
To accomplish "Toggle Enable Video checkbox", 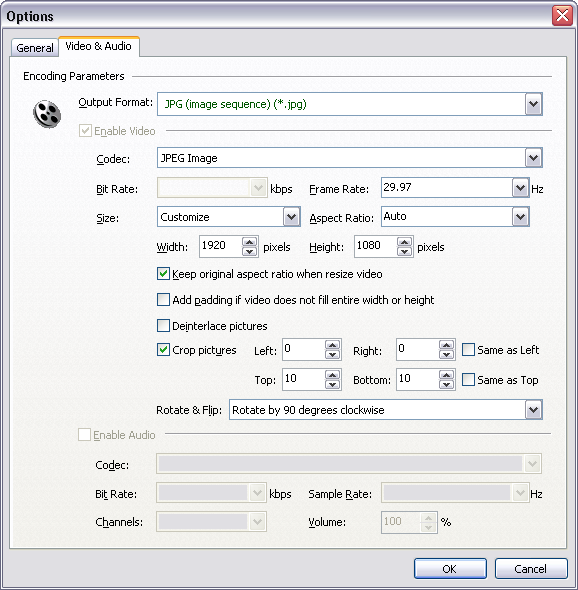I will pyautogui.click(x=85, y=131).
